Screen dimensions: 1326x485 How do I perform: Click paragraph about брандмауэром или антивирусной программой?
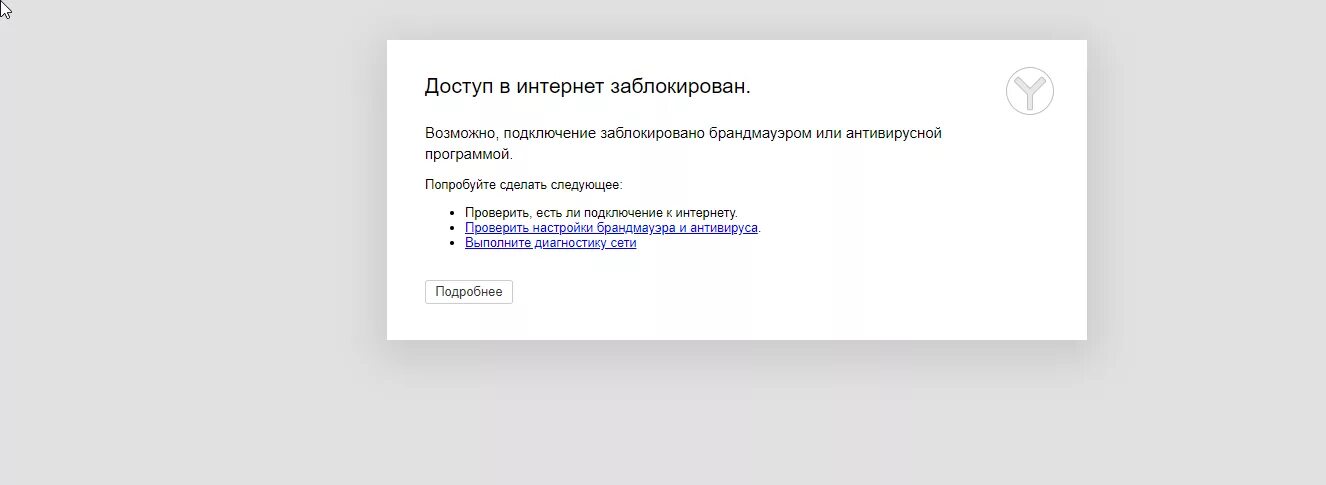pos(683,143)
